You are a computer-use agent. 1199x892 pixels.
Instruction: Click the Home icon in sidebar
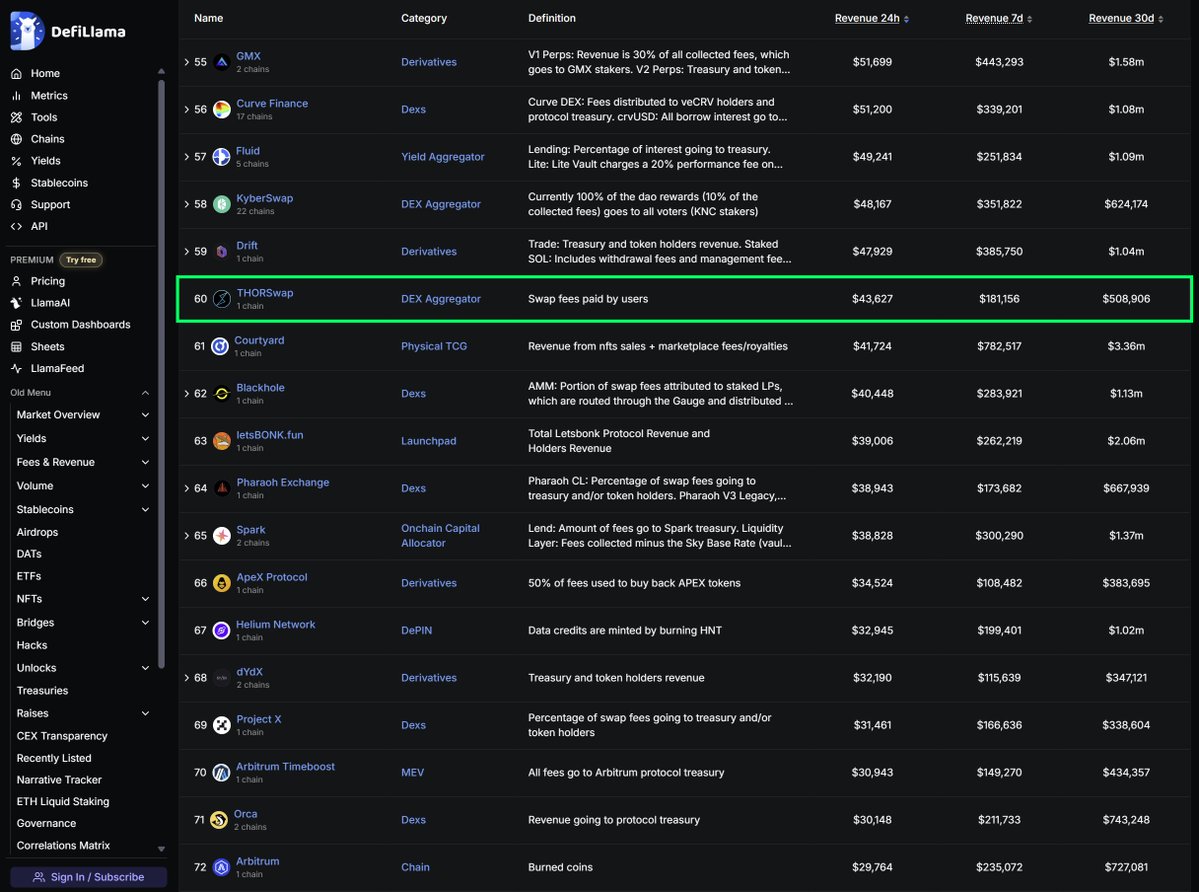click(x=16, y=73)
